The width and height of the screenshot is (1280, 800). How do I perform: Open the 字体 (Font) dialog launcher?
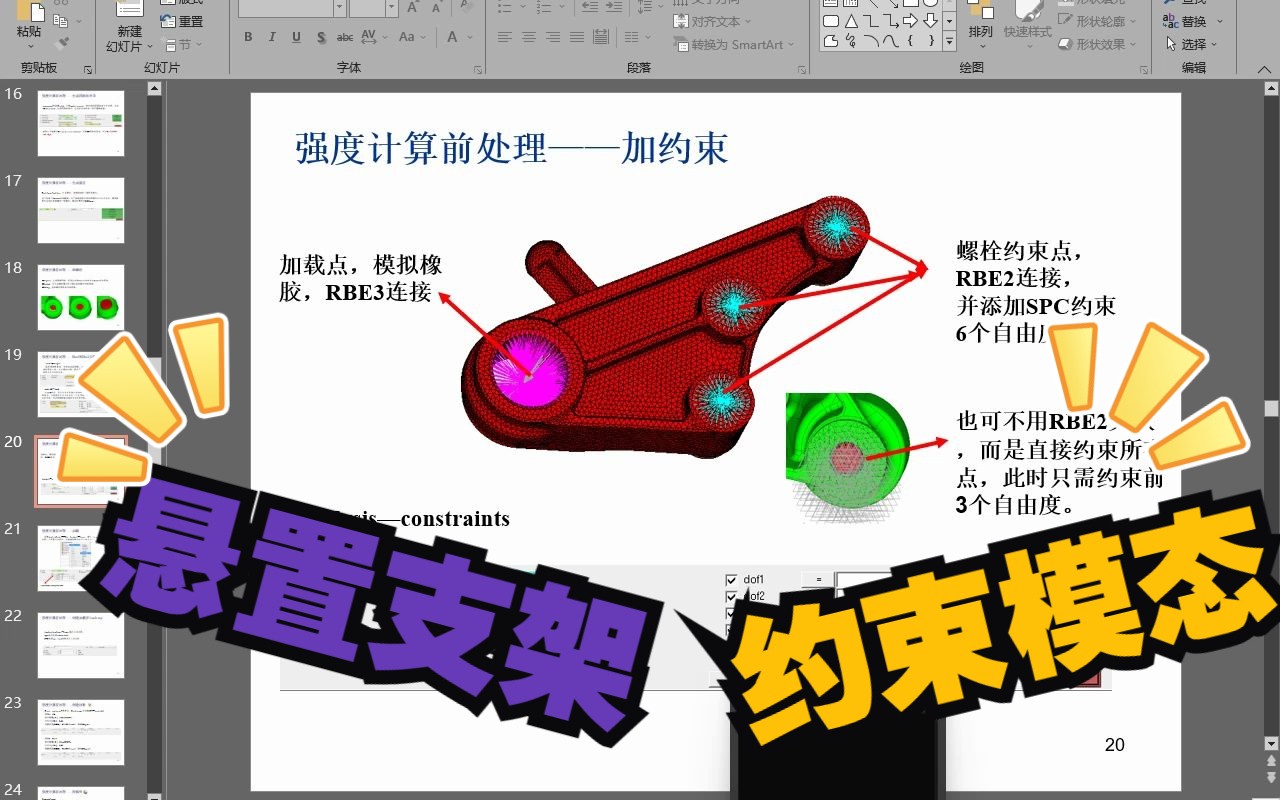pyautogui.click(x=477, y=70)
